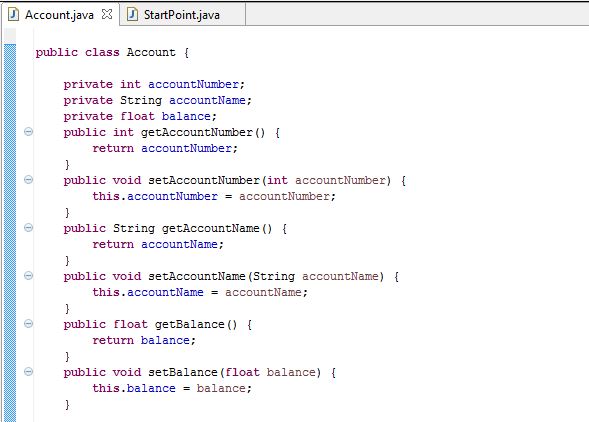This screenshot has width=589, height=422.
Task: Click the accountNumber field in private int declaration
Action: pos(193,84)
